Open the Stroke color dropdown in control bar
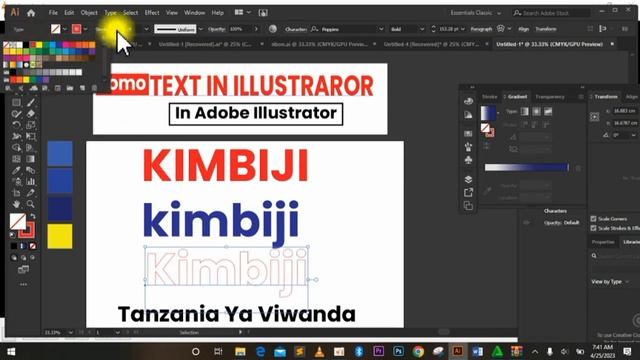 coord(85,29)
